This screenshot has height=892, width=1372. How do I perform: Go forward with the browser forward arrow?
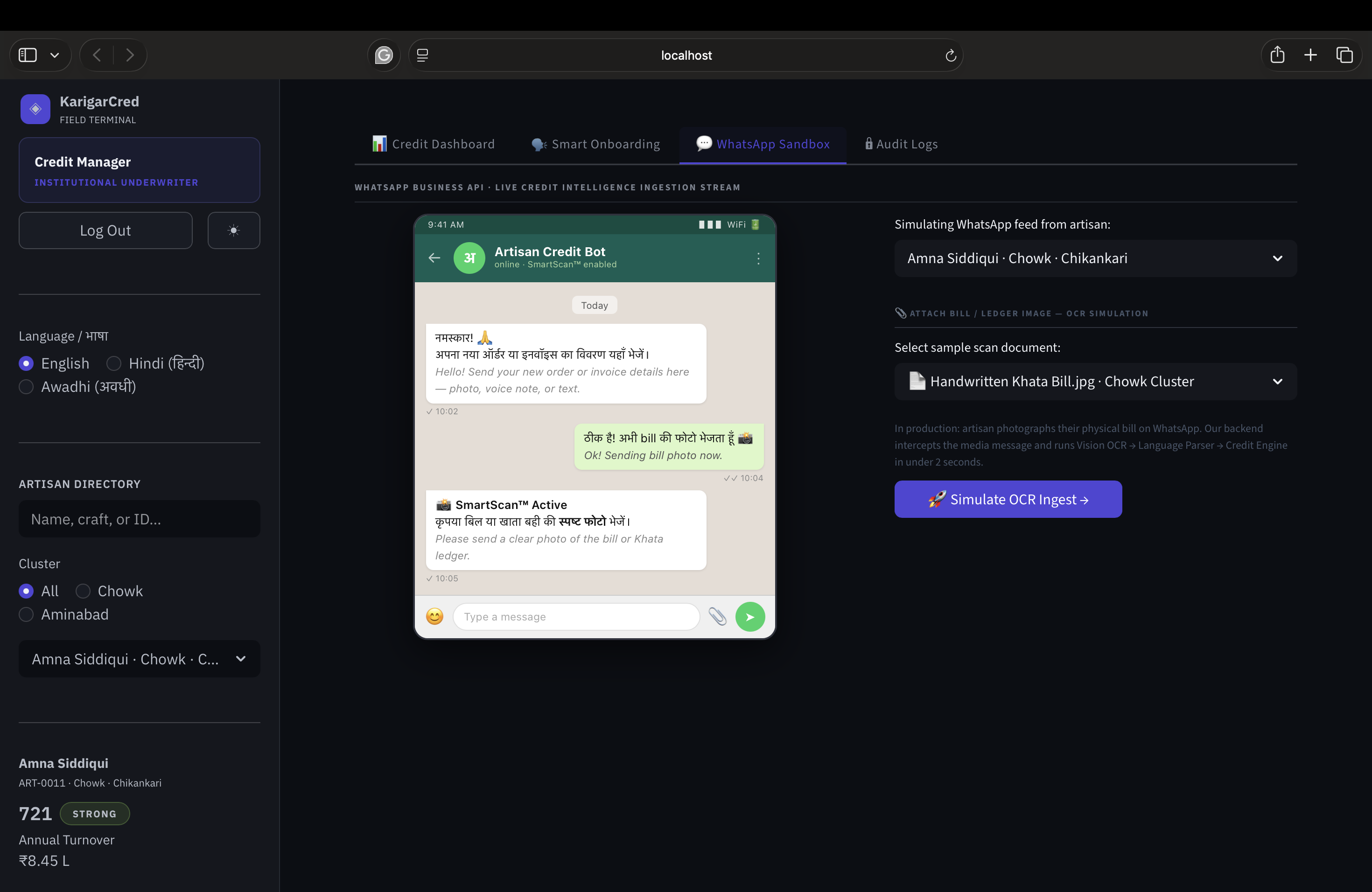point(130,56)
